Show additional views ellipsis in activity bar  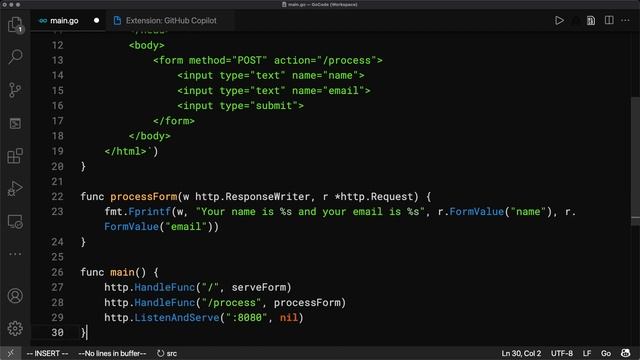tap(15, 254)
